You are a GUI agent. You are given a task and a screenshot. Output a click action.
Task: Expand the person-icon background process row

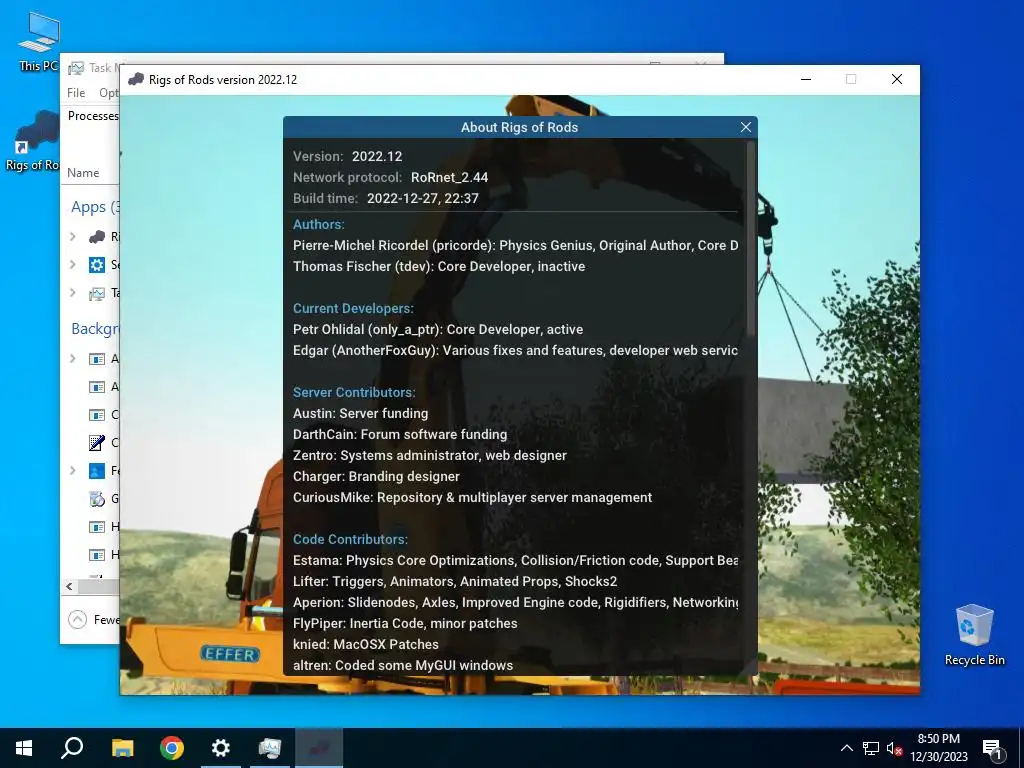72,470
